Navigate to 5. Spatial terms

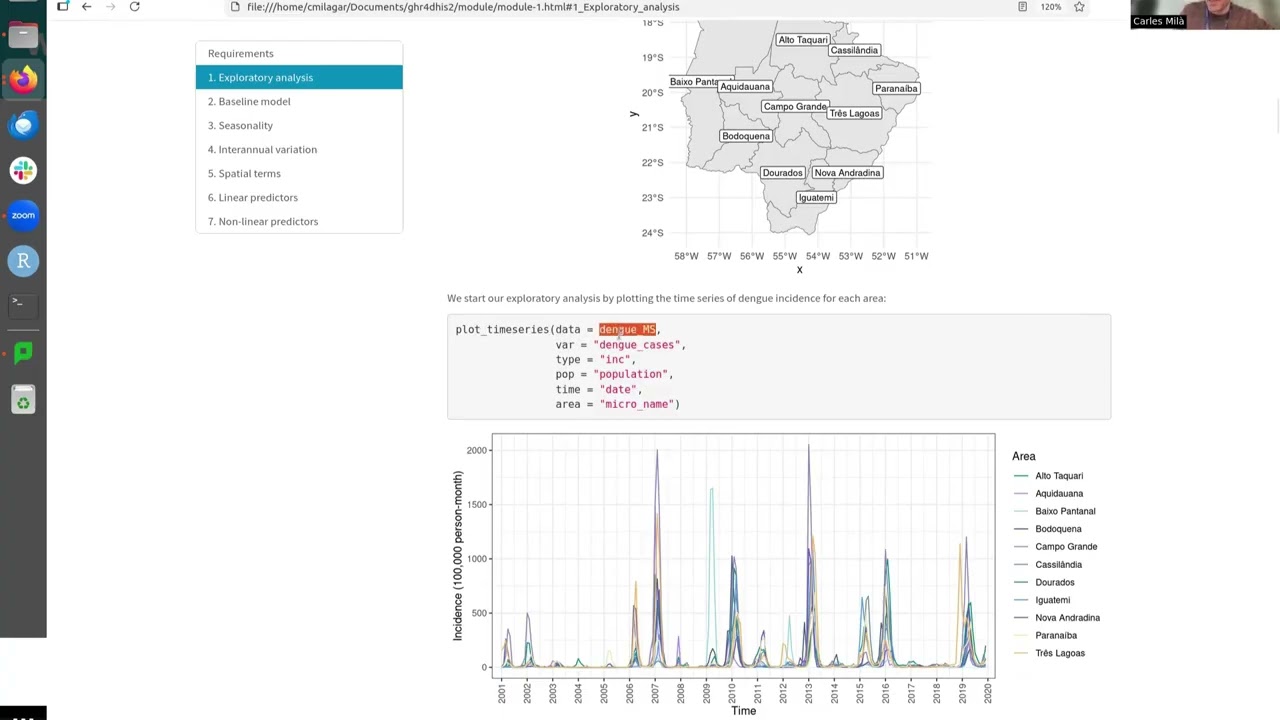tap(299, 173)
